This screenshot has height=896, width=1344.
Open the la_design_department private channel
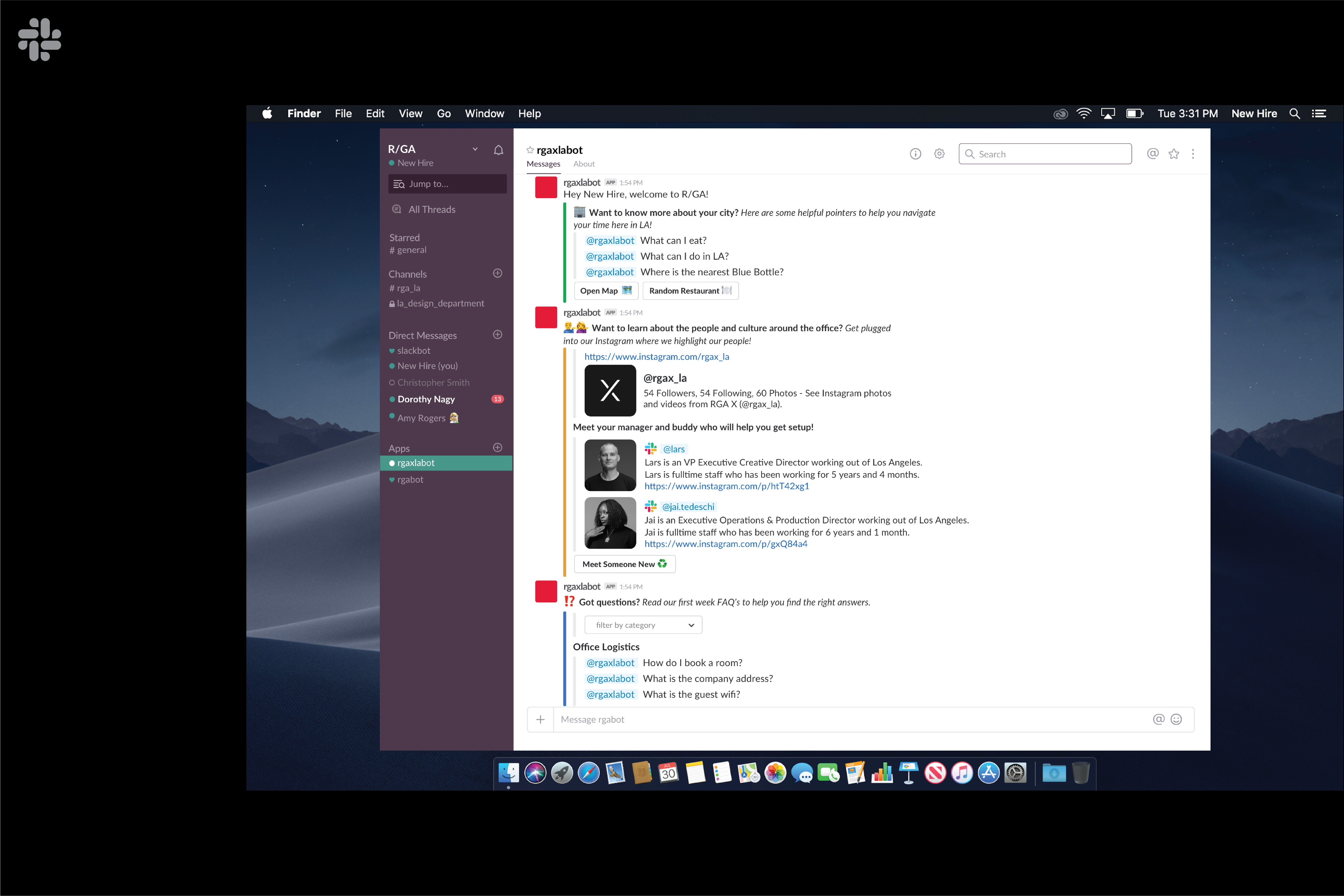point(437,303)
